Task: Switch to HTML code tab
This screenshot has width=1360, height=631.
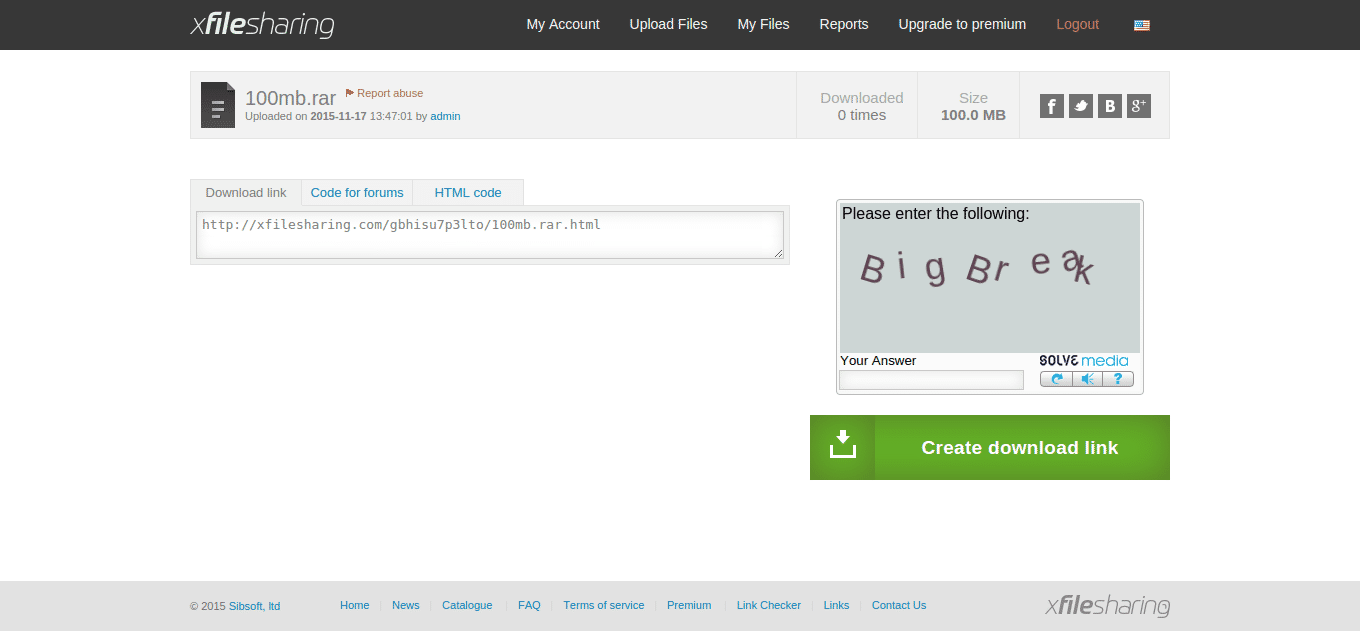Action: pyautogui.click(x=468, y=193)
